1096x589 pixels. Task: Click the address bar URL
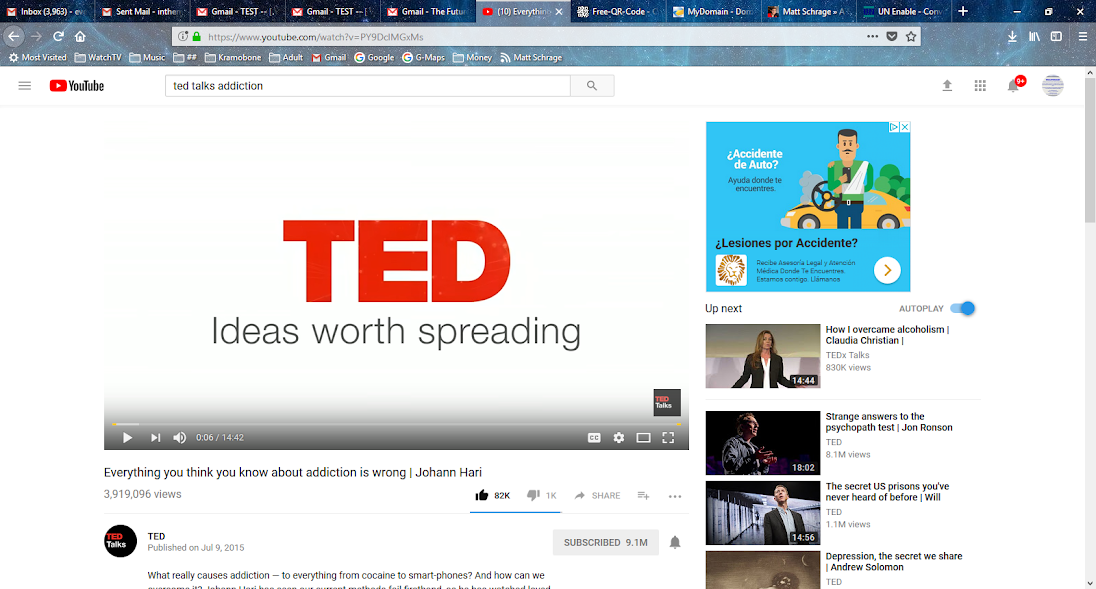click(x=316, y=37)
